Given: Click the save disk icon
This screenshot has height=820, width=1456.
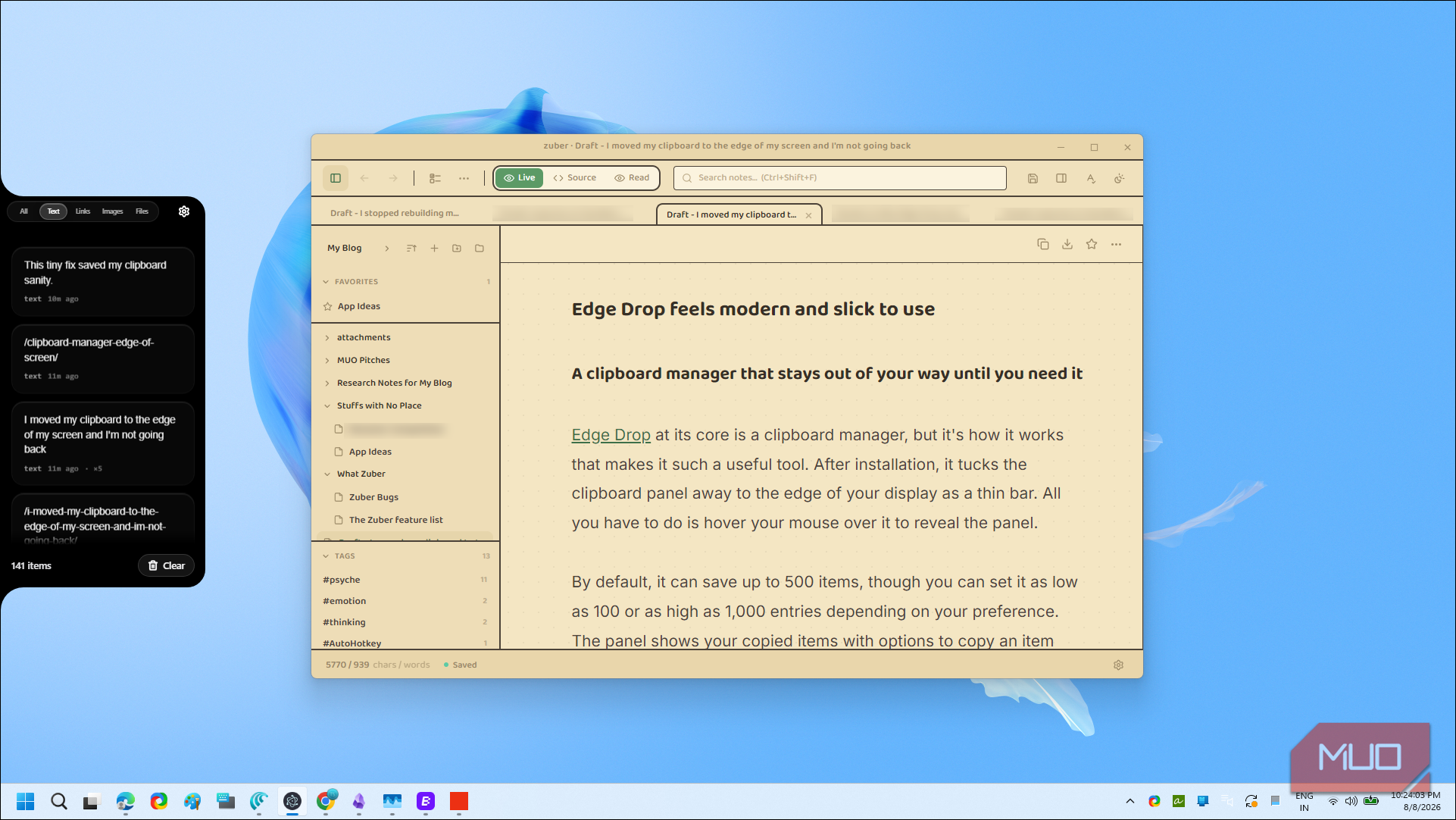Looking at the screenshot, I should click(x=1033, y=178).
